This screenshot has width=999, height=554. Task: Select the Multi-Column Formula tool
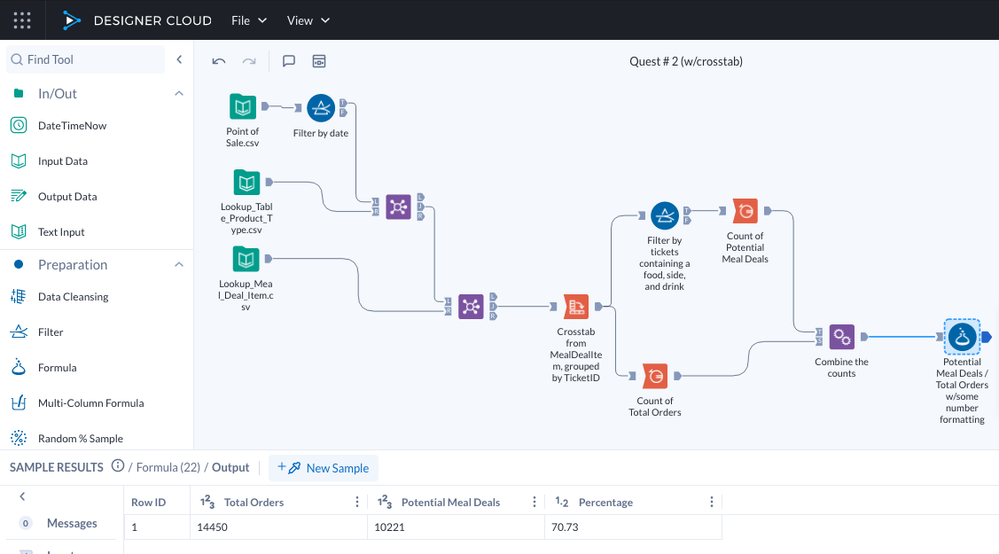[x=90, y=403]
